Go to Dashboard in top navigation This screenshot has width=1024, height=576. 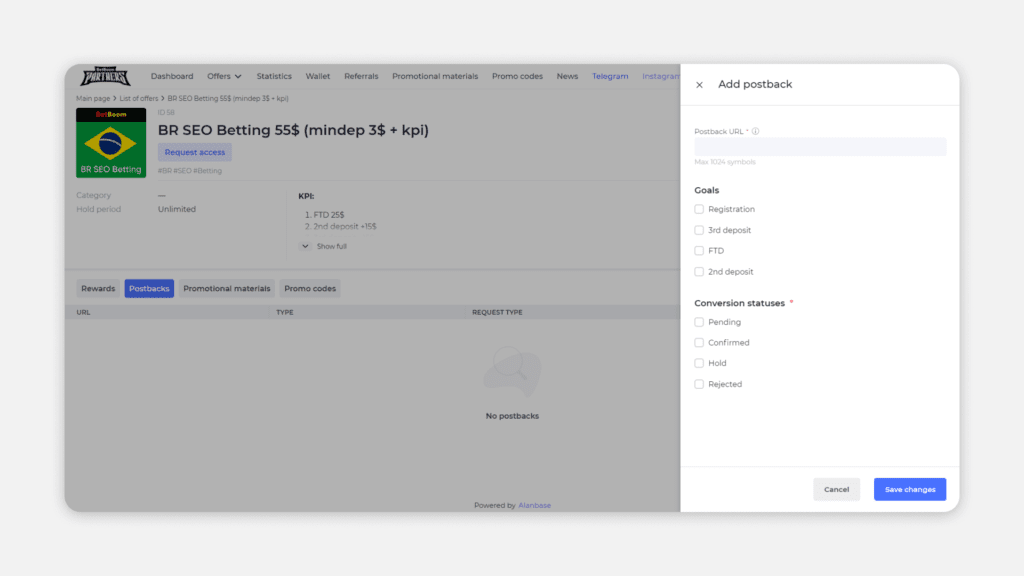point(172,76)
